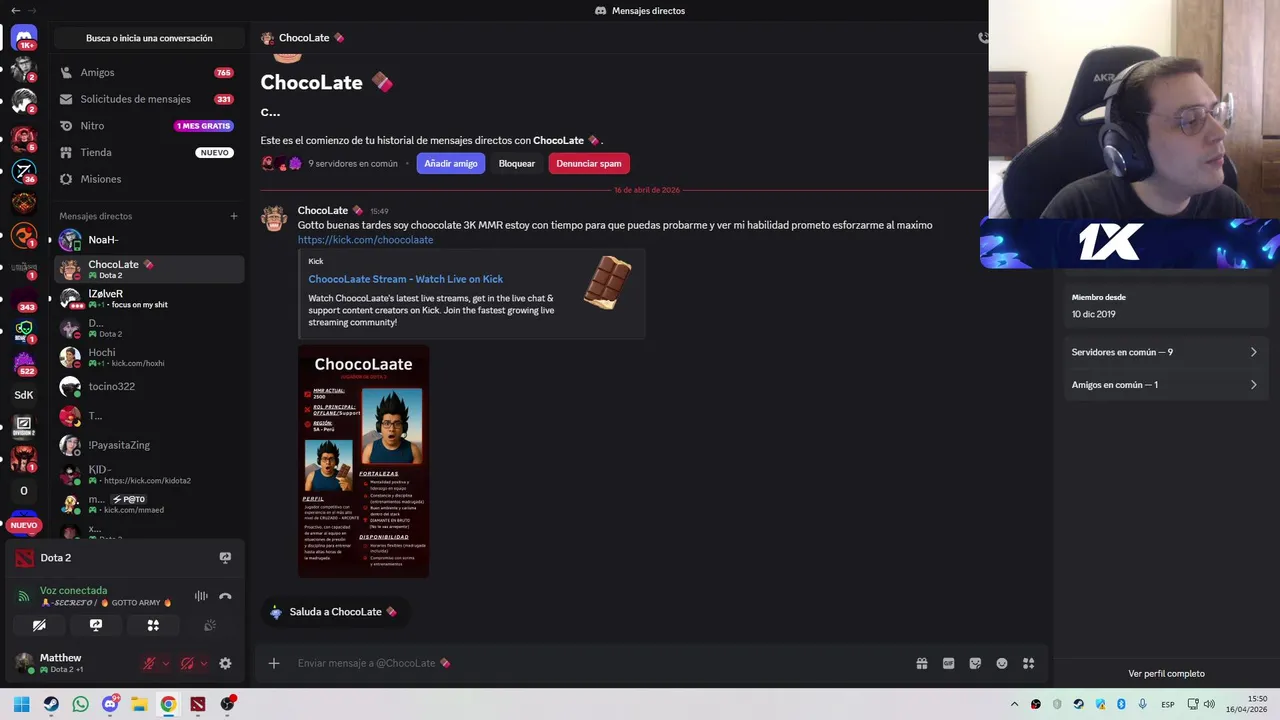Click Añadir amigo button
Viewport: 1280px width, 720px height.
click(x=451, y=163)
